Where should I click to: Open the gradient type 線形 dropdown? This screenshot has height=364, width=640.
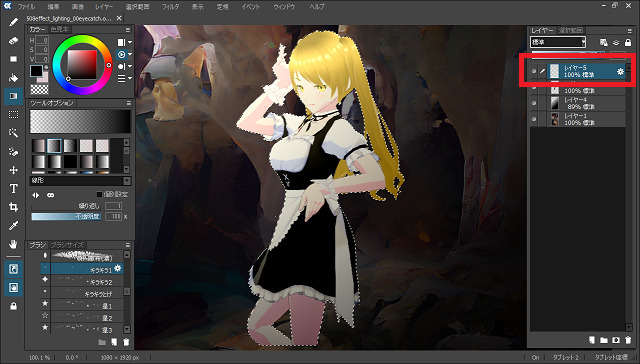[x=80, y=180]
